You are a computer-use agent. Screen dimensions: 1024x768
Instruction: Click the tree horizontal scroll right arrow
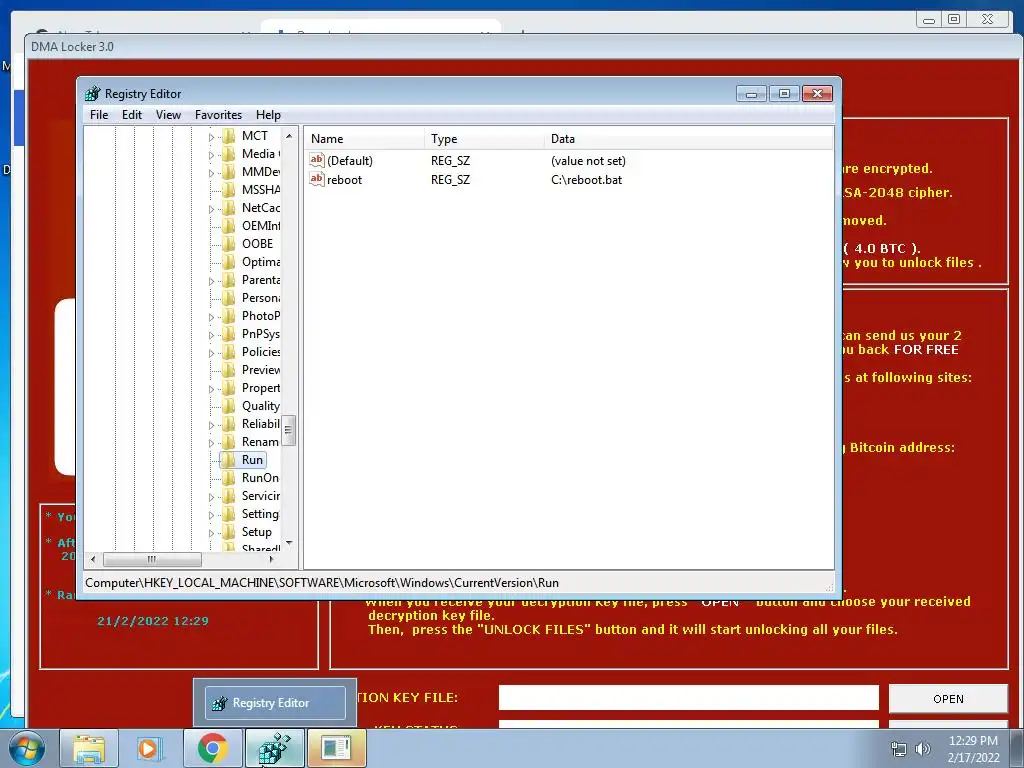point(272,560)
